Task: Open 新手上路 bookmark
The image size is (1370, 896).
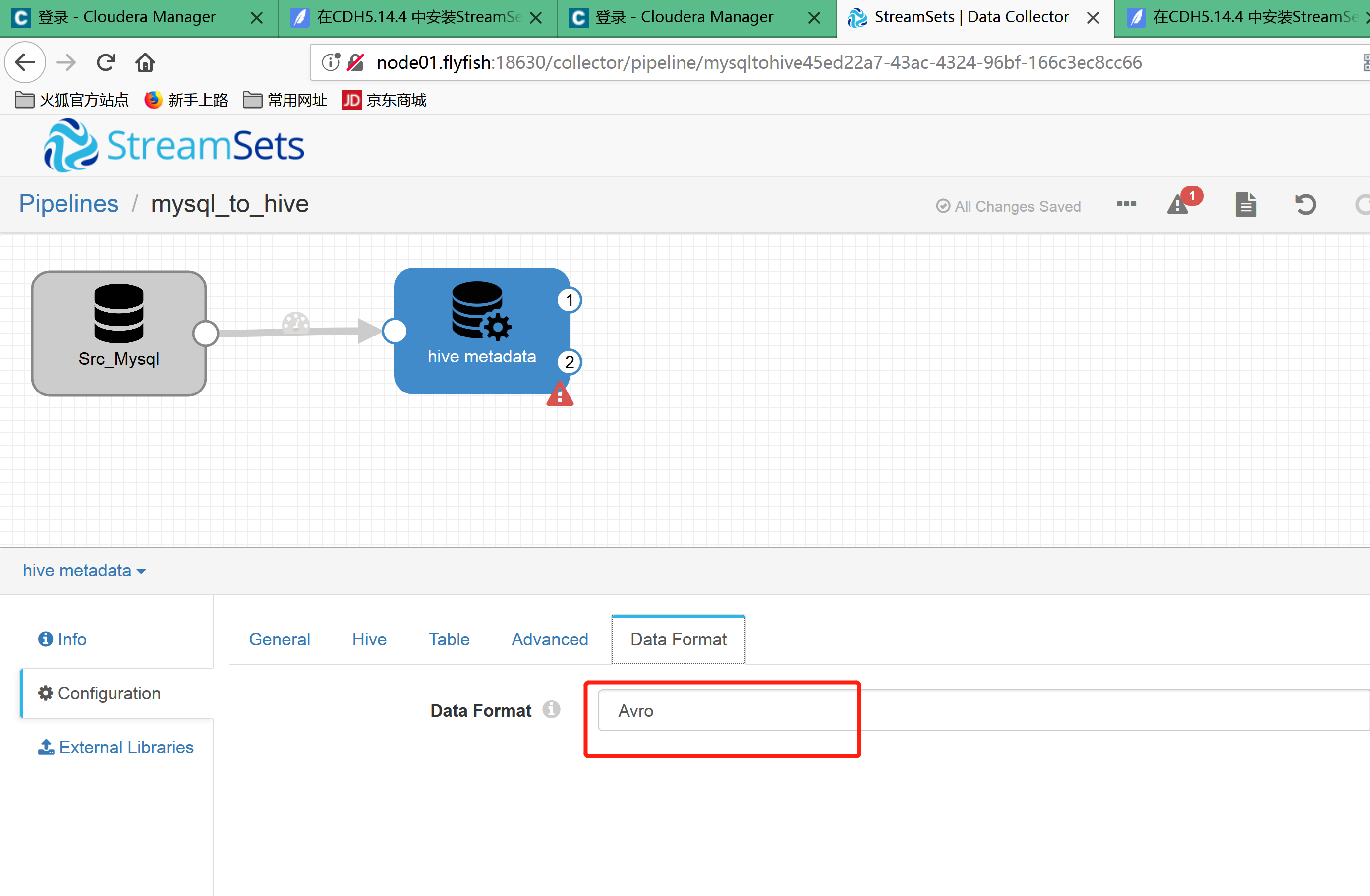Action: pos(186,100)
